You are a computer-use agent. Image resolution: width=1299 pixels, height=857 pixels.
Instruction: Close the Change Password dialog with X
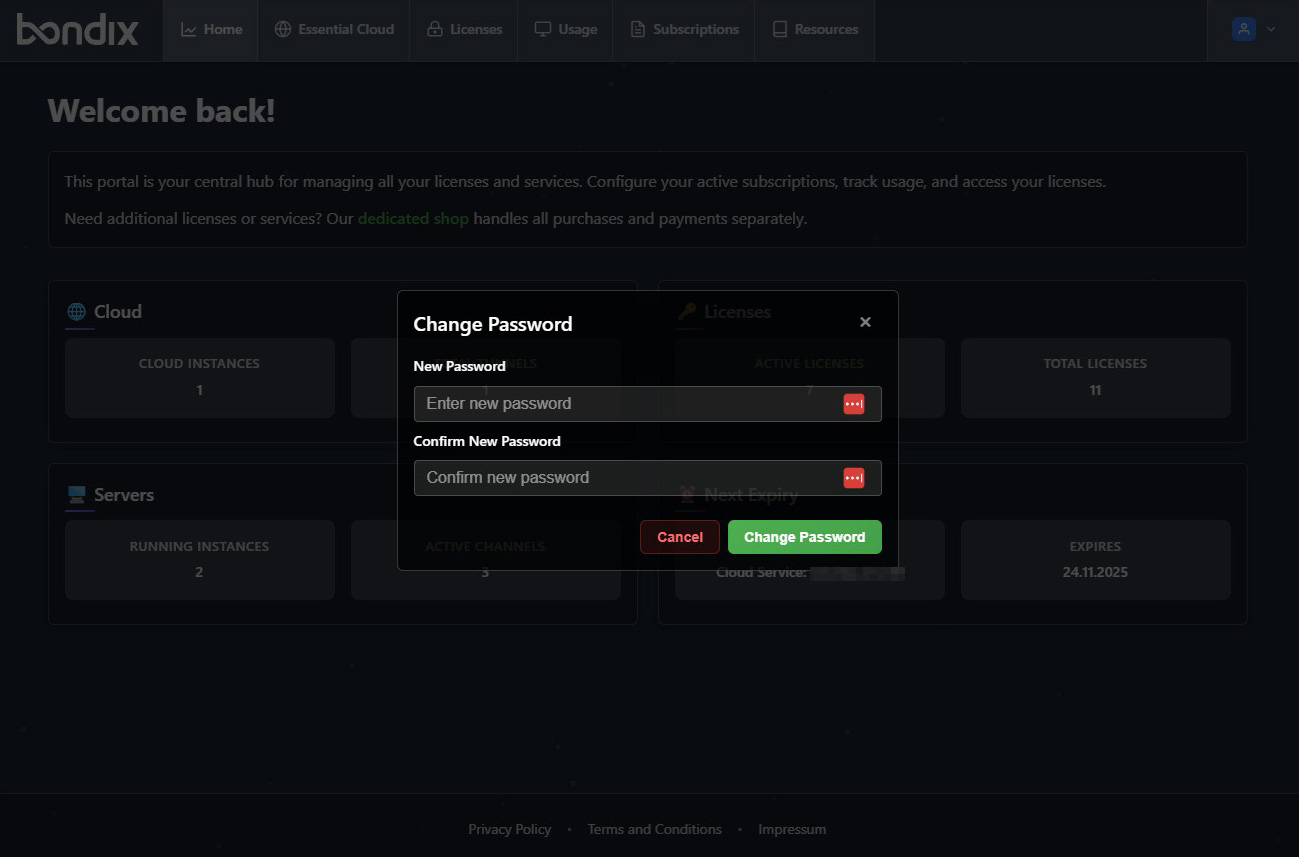[865, 322]
